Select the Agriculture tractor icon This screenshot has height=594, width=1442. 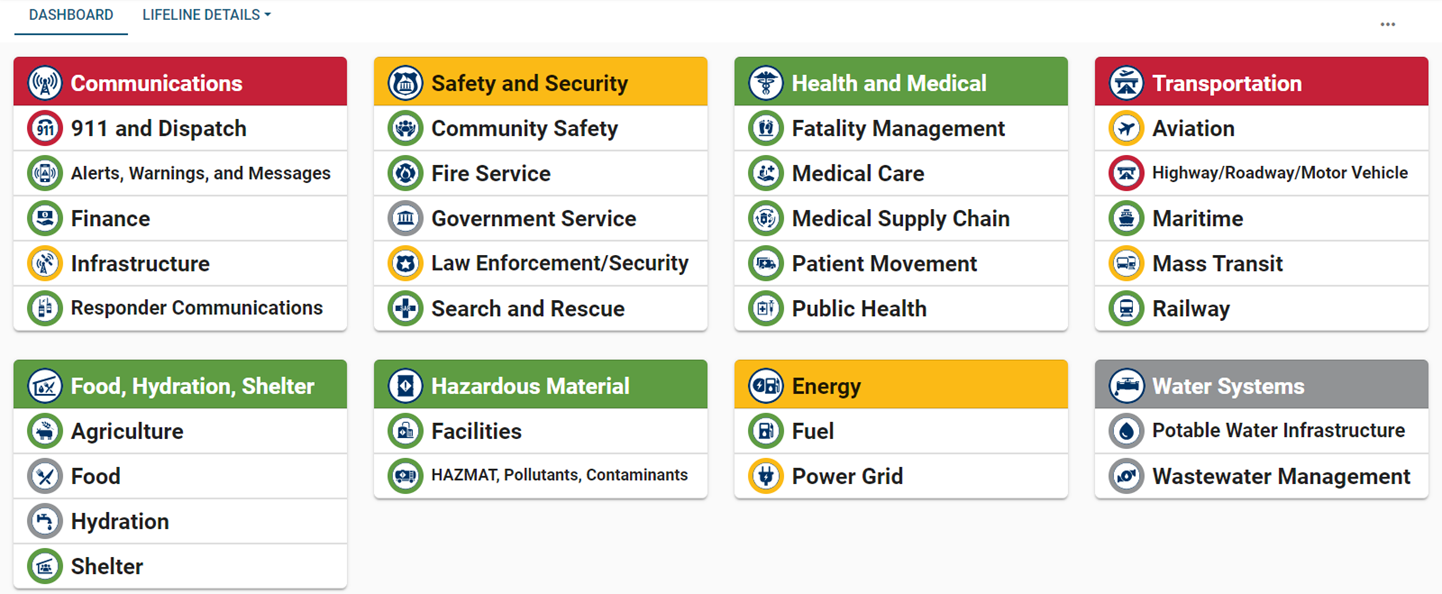coord(45,431)
